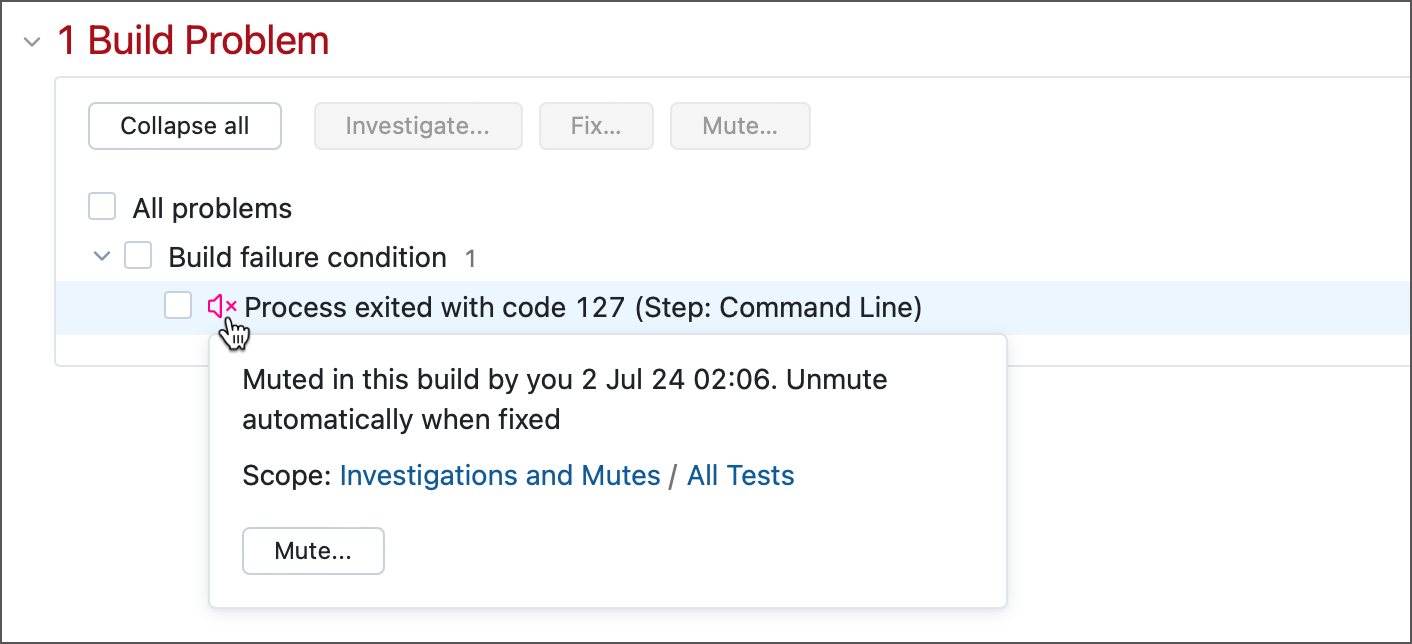Click the red 1 Build Problem heading
The height and width of the screenshot is (644, 1412).
pos(193,41)
